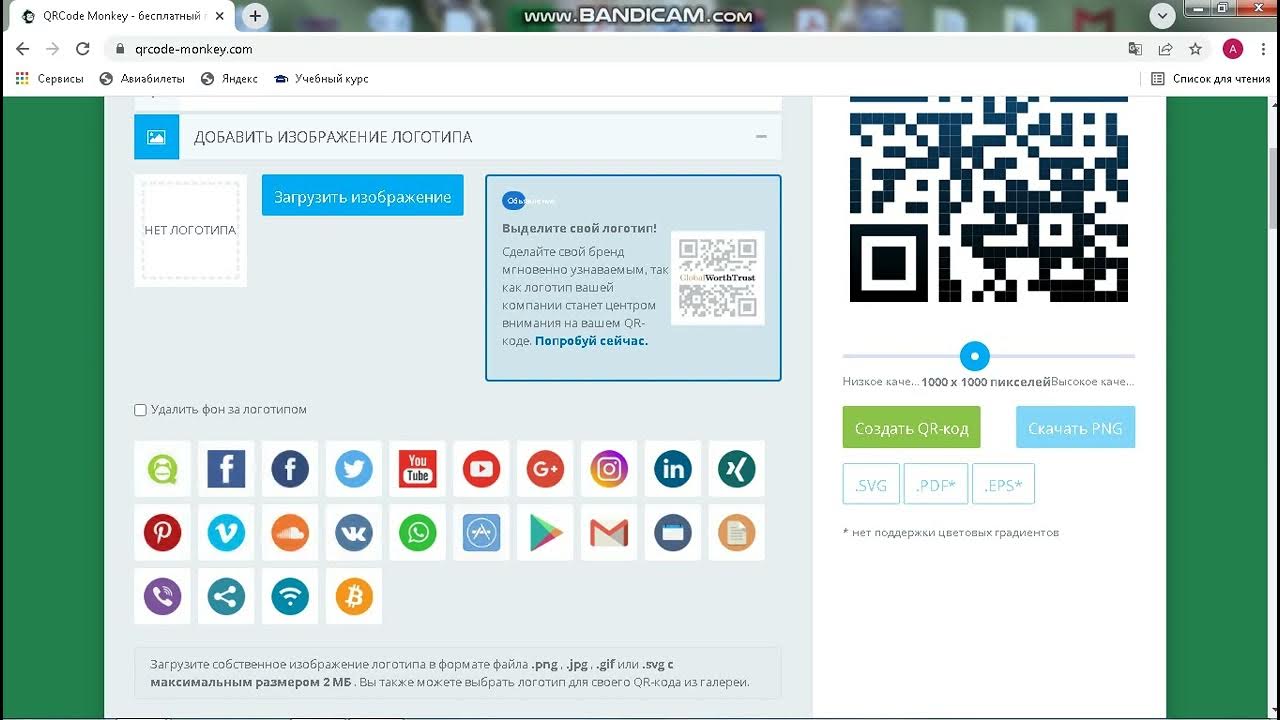Select the QRCode Monkey logo icon
Image resolution: width=1280 pixels, height=720 pixels.
162,469
